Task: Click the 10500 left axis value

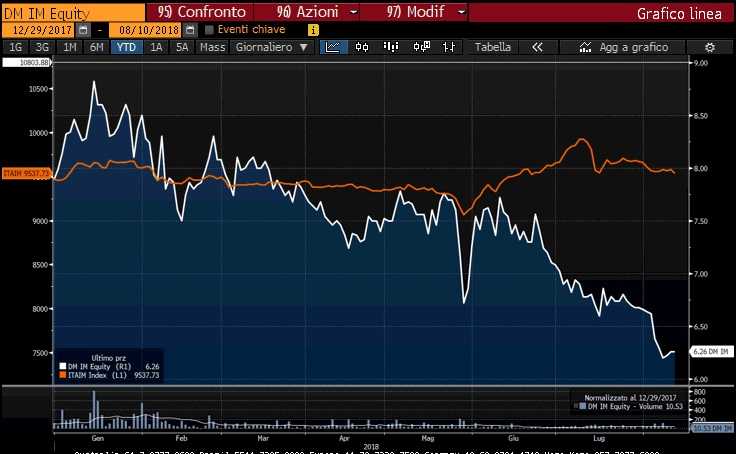Action: [x=38, y=89]
